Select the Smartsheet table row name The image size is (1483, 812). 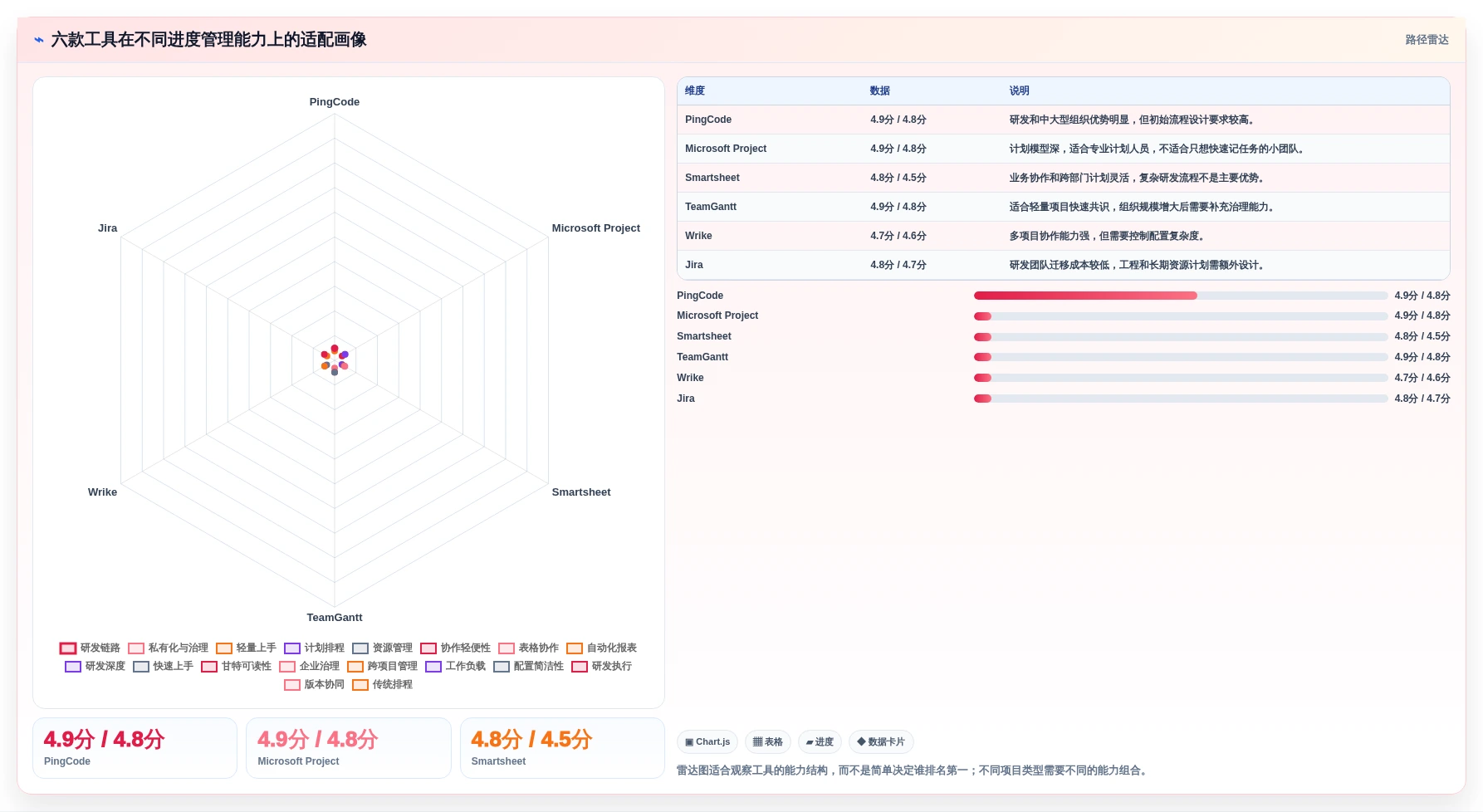[x=712, y=178]
